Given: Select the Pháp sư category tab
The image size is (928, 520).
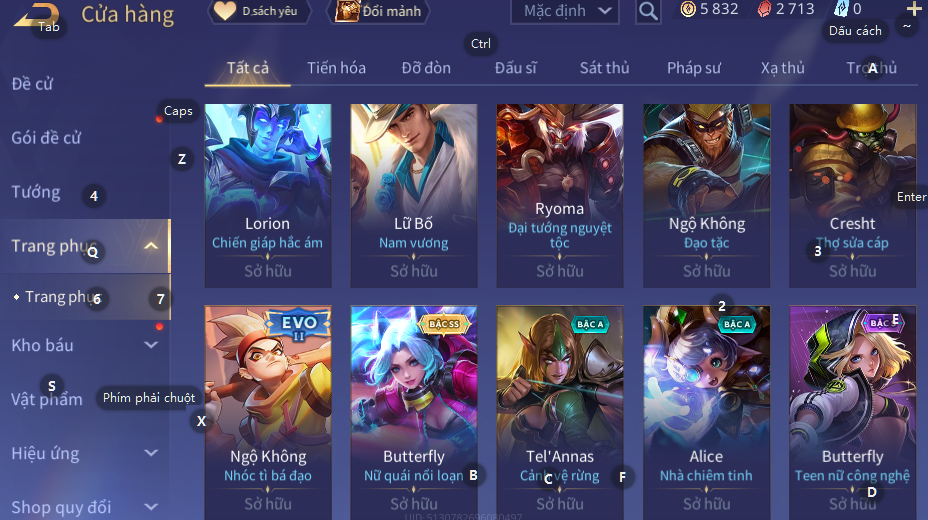Looking at the screenshot, I should click(694, 68).
